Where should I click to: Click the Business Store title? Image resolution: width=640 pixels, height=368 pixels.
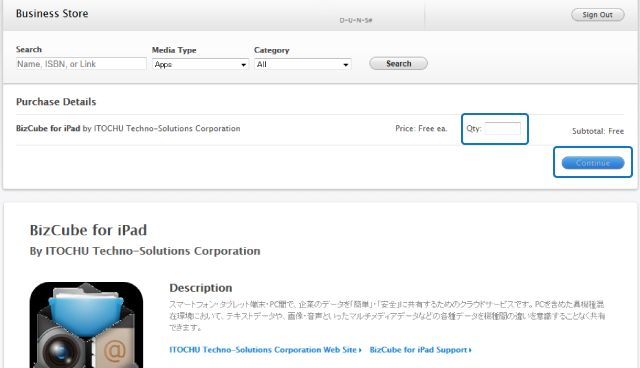pyautogui.click(x=52, y=13)
